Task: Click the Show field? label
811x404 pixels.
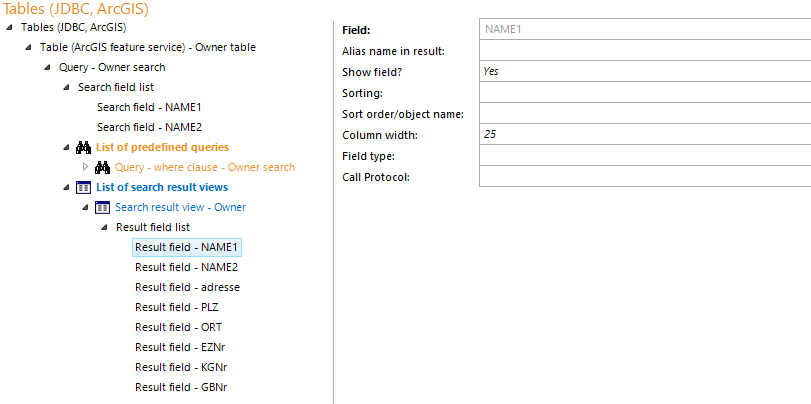Action: click(372, 72)
